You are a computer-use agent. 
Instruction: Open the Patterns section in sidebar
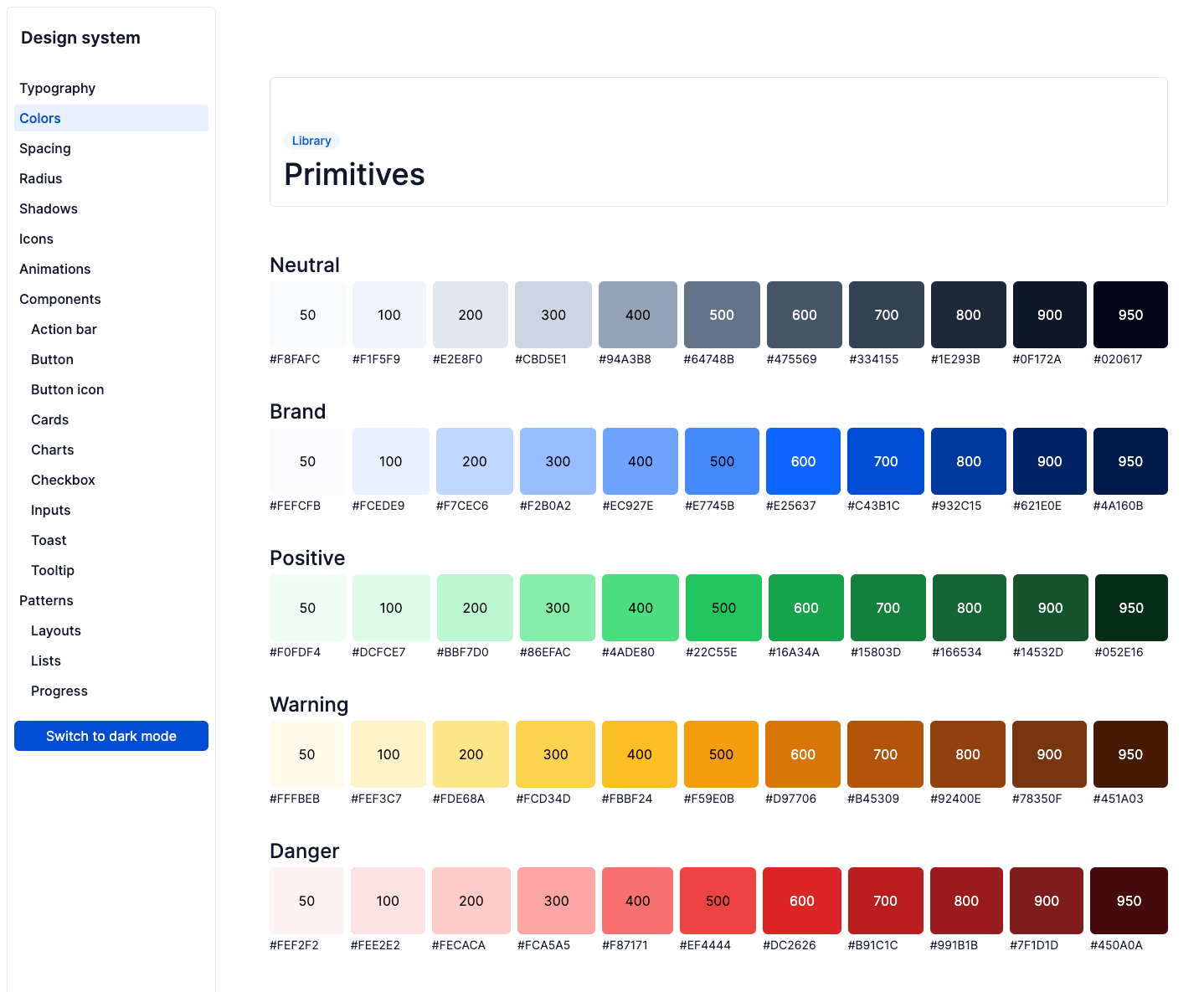pyautogui.click(x=46, y=600)
